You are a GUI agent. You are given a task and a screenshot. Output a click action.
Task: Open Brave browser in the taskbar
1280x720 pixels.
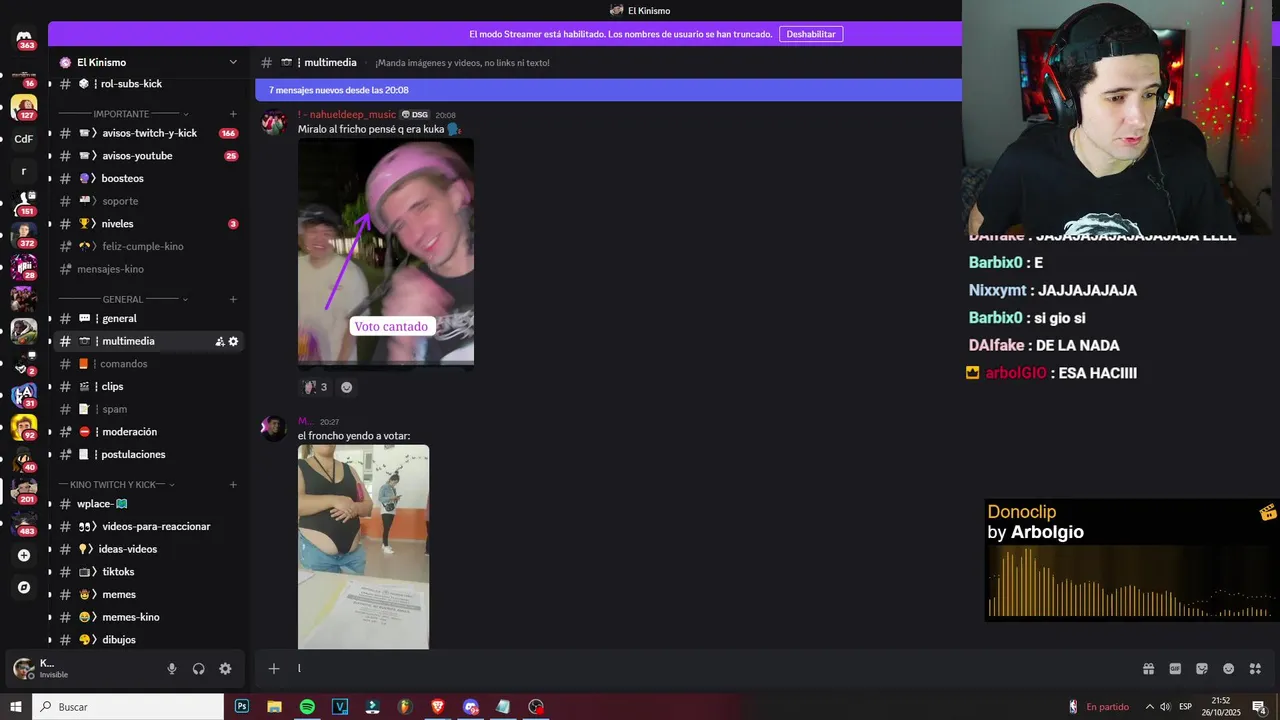pos(438,706)
